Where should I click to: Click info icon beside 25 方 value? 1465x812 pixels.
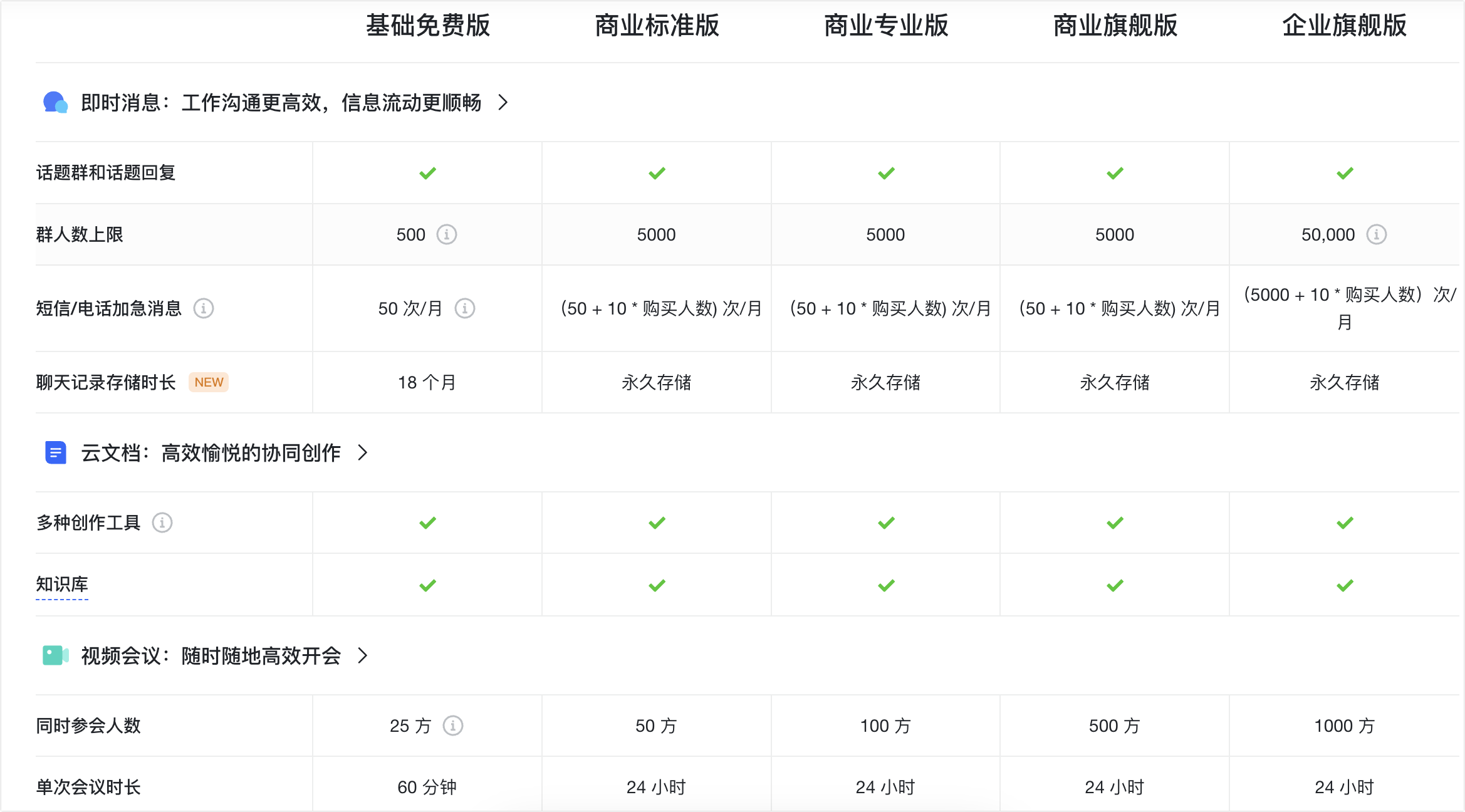(453, 726)
